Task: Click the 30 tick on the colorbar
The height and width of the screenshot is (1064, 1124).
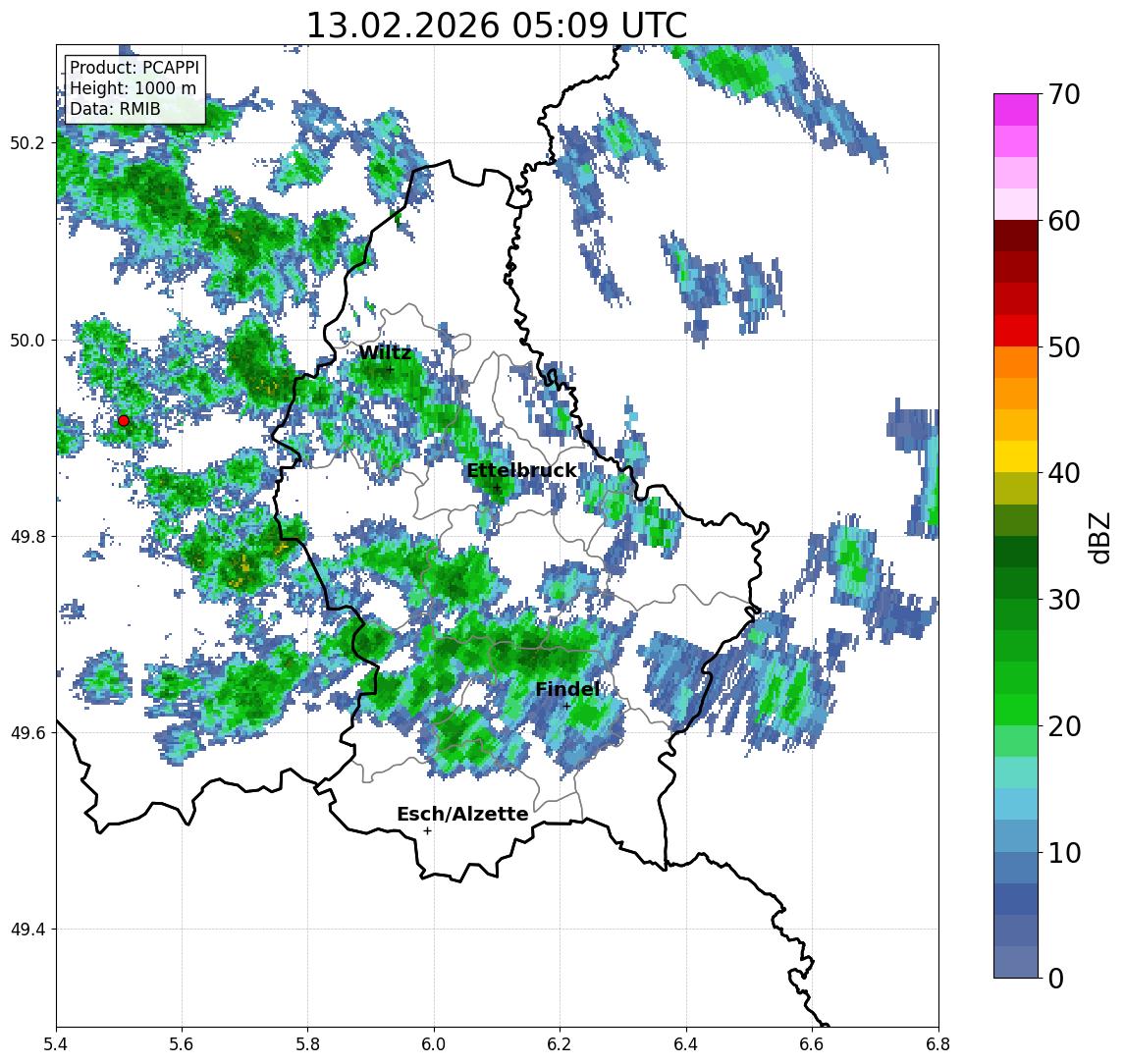Action: (1064, 600)
